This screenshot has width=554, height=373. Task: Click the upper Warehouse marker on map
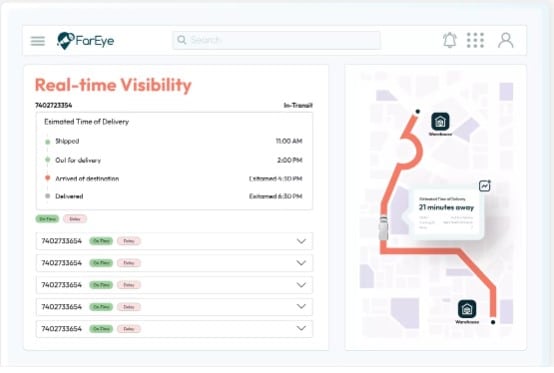[440, 122]
